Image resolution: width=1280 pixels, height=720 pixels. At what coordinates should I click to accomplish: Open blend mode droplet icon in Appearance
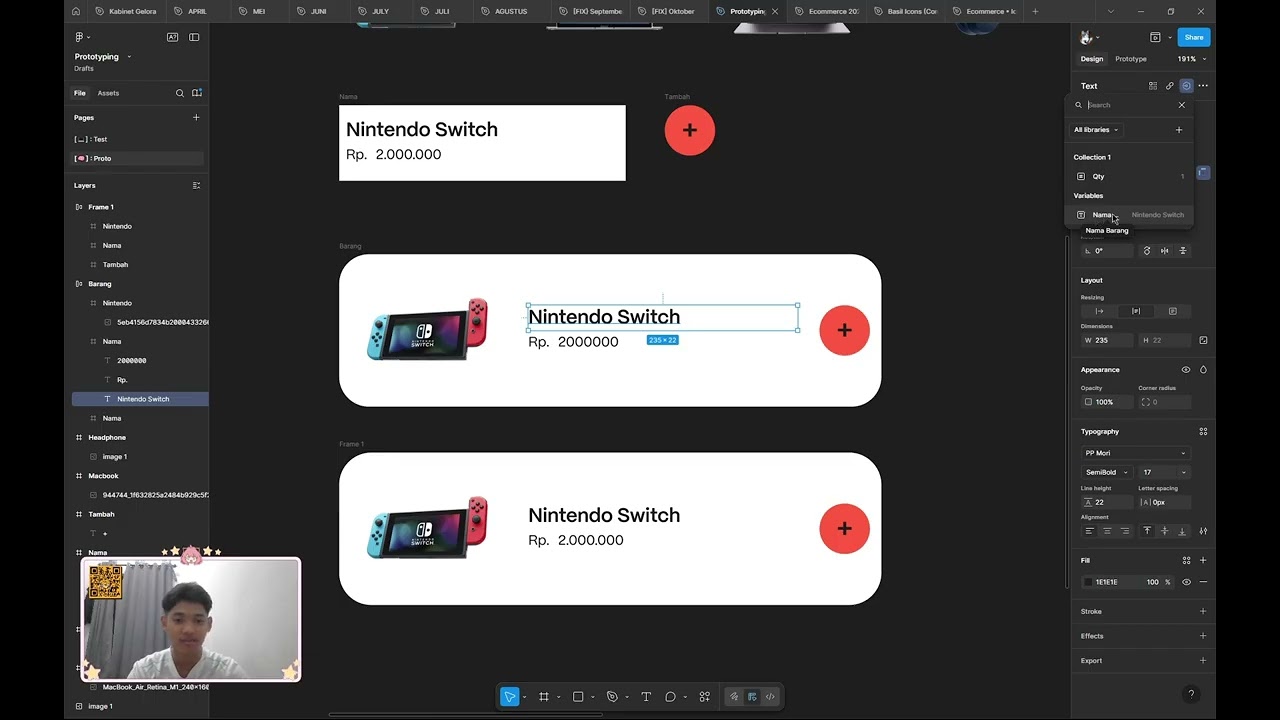pyautogui.click(x=1203, y=370)
